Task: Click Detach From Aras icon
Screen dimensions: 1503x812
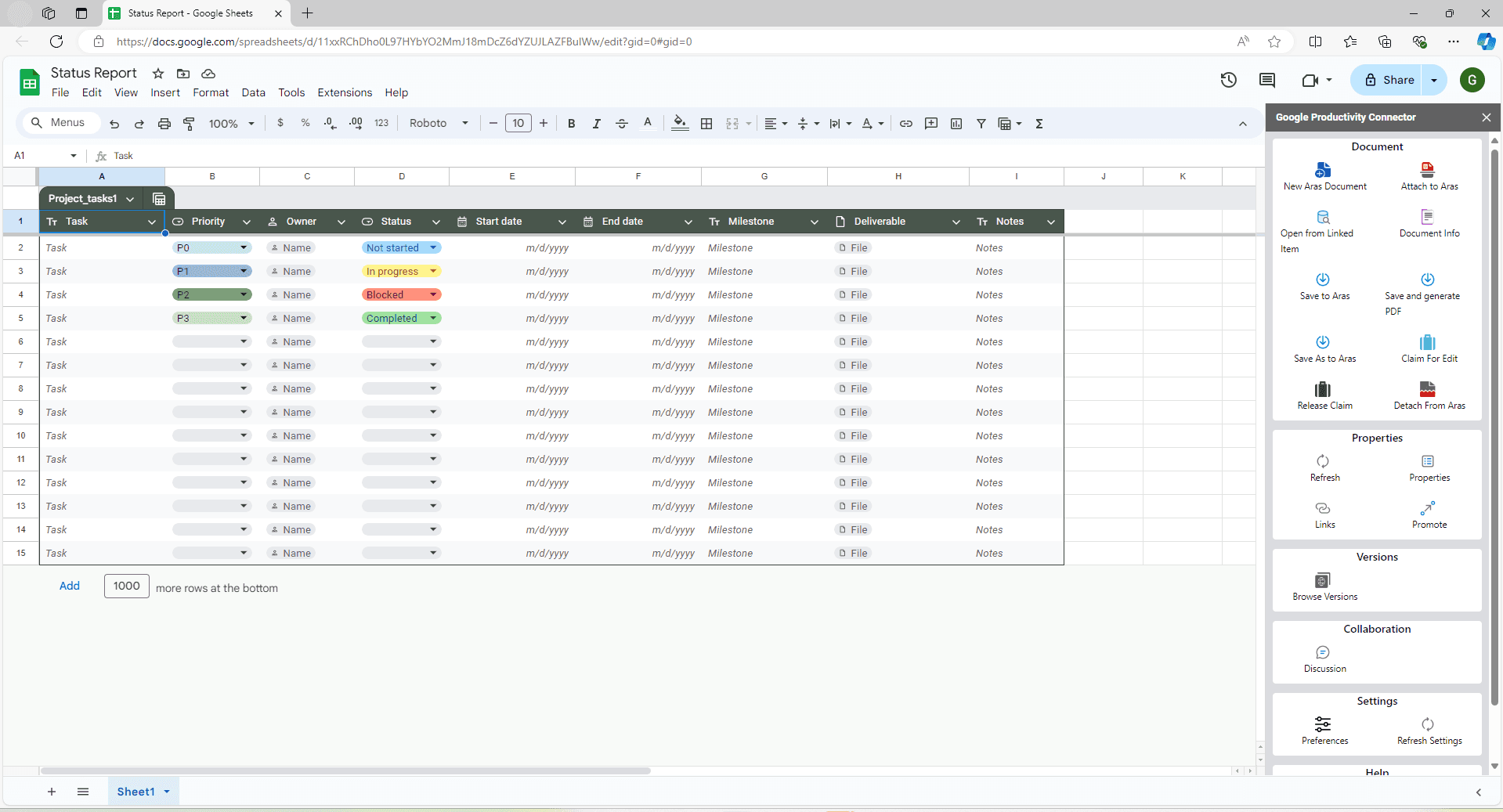Action: pos(1428,389)
